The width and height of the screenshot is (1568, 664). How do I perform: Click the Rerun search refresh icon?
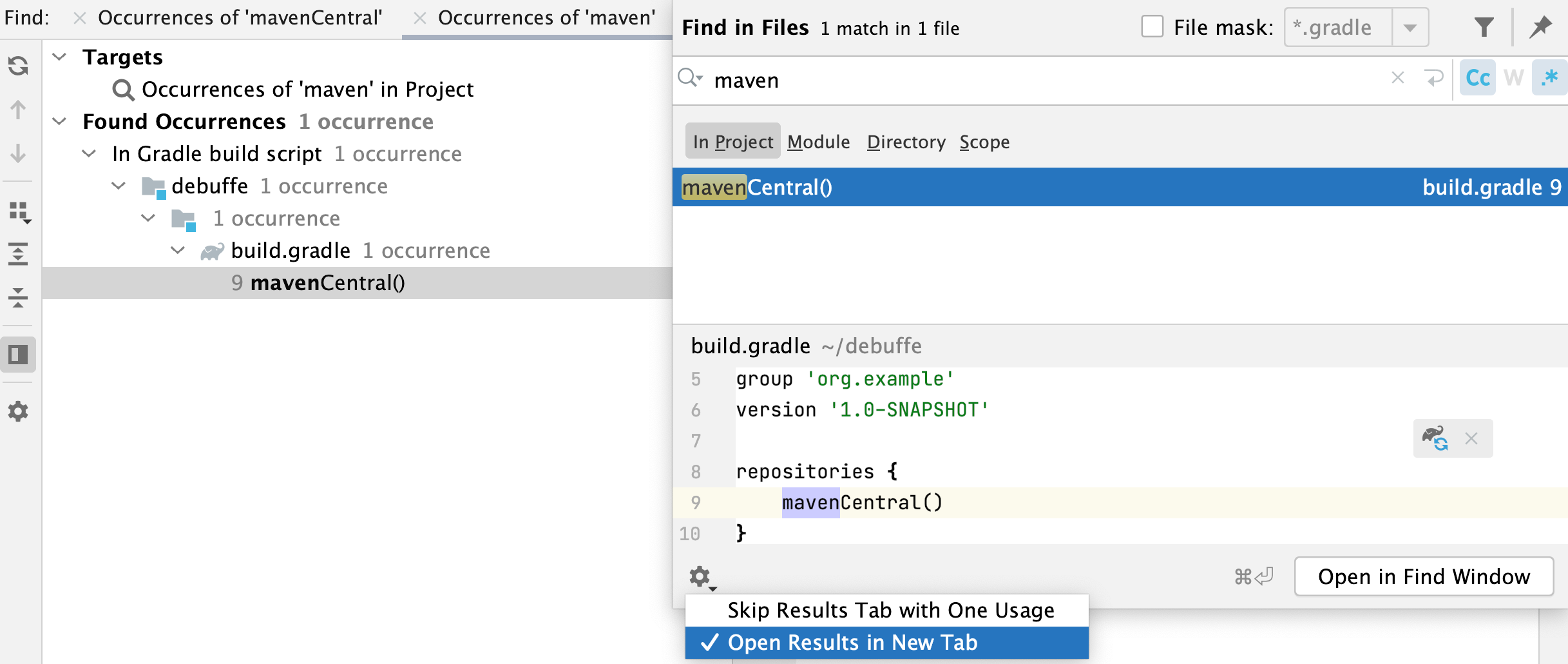point(18,66)
